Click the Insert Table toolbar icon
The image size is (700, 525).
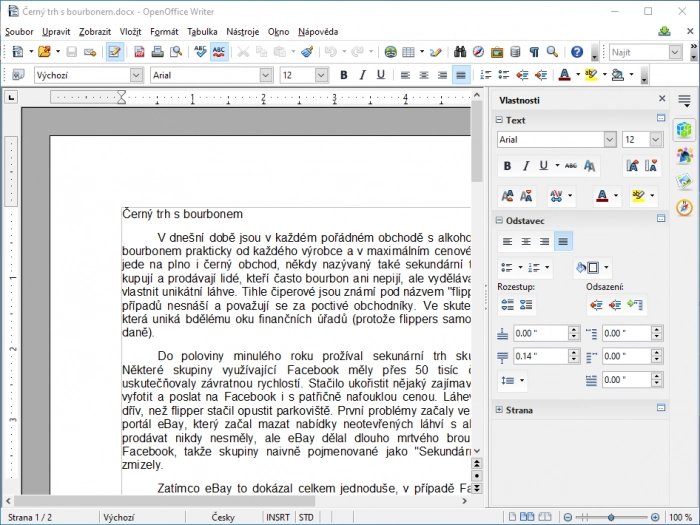click(408, 52)
